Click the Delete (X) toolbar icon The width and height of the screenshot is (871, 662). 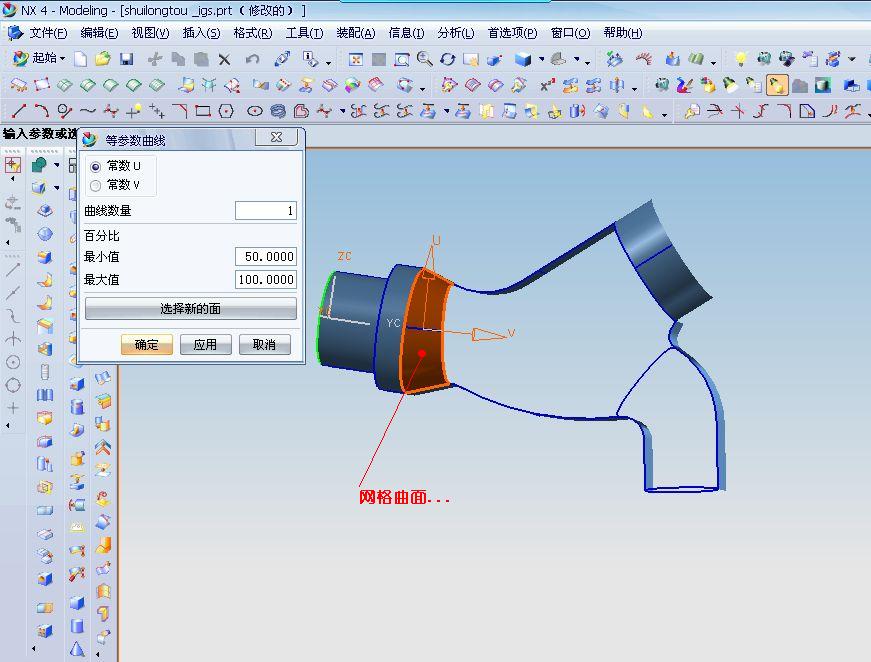[224, 59]
